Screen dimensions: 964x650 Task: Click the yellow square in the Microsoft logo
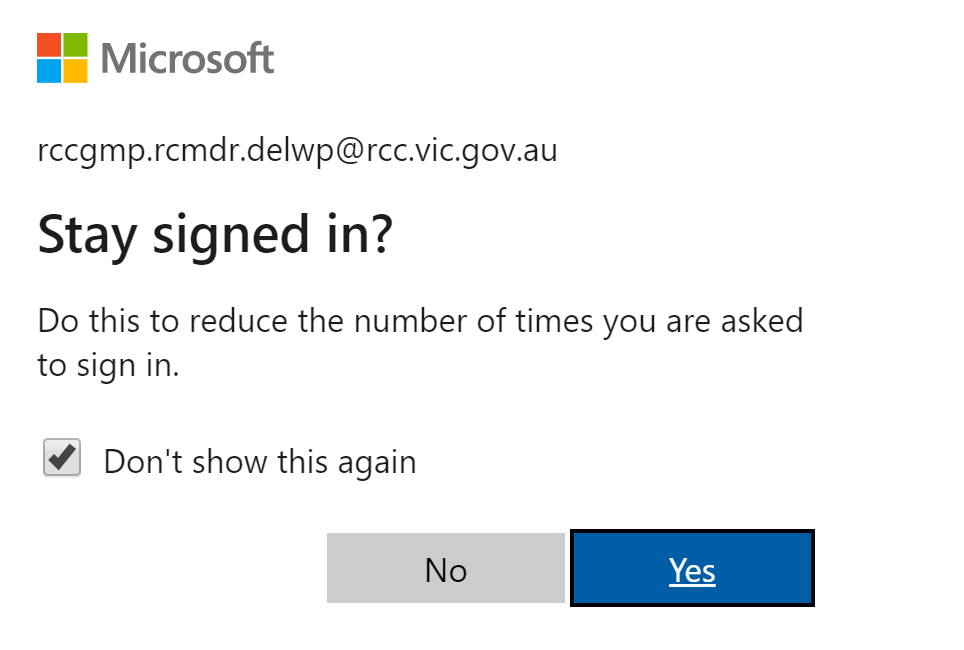75,71
